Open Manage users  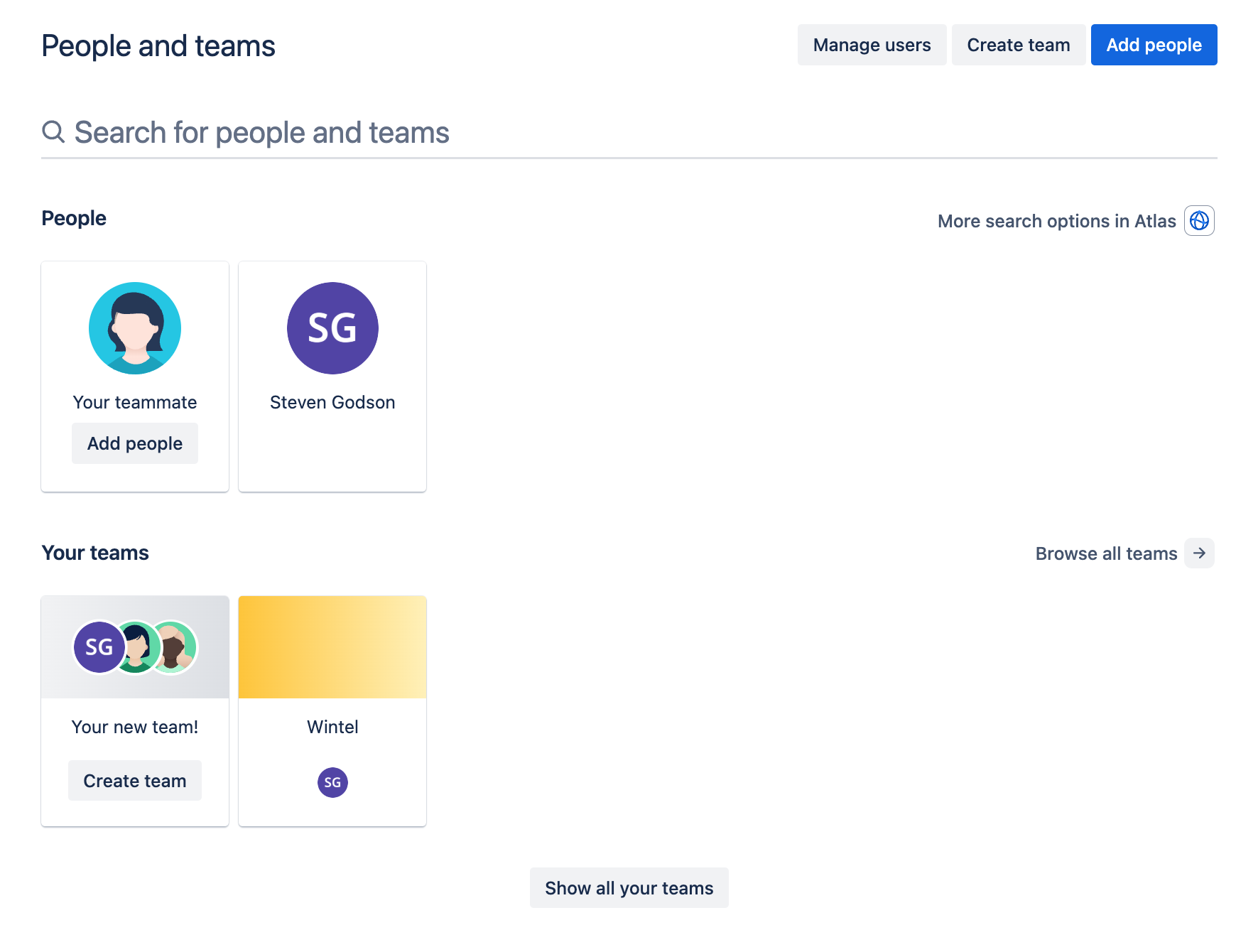(872, 45)
